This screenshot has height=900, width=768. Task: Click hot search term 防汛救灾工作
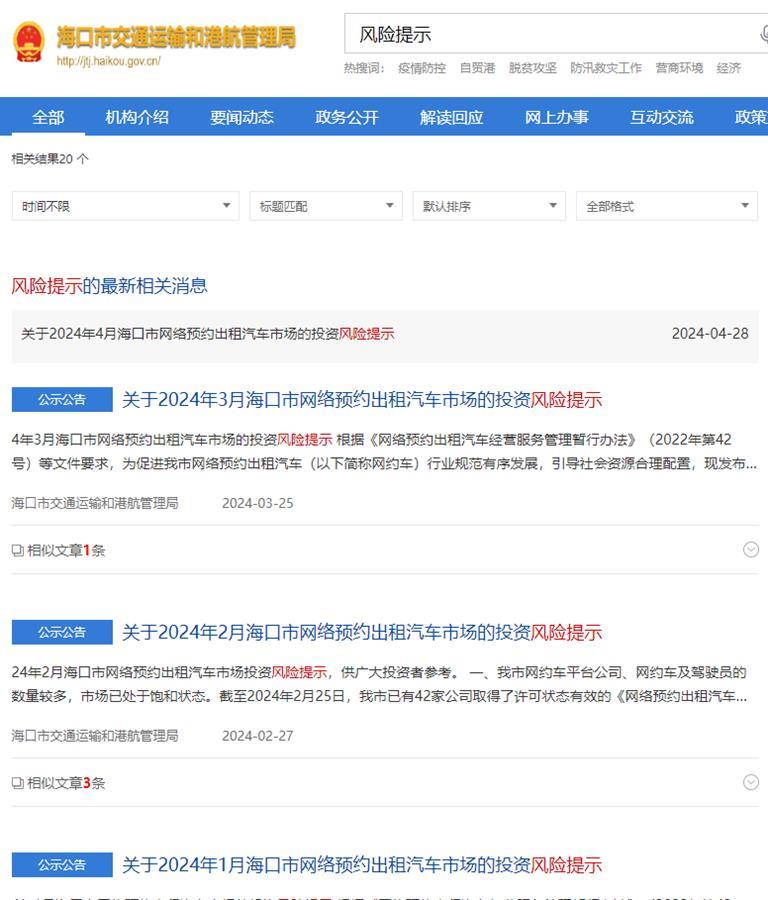pos(606,68)
